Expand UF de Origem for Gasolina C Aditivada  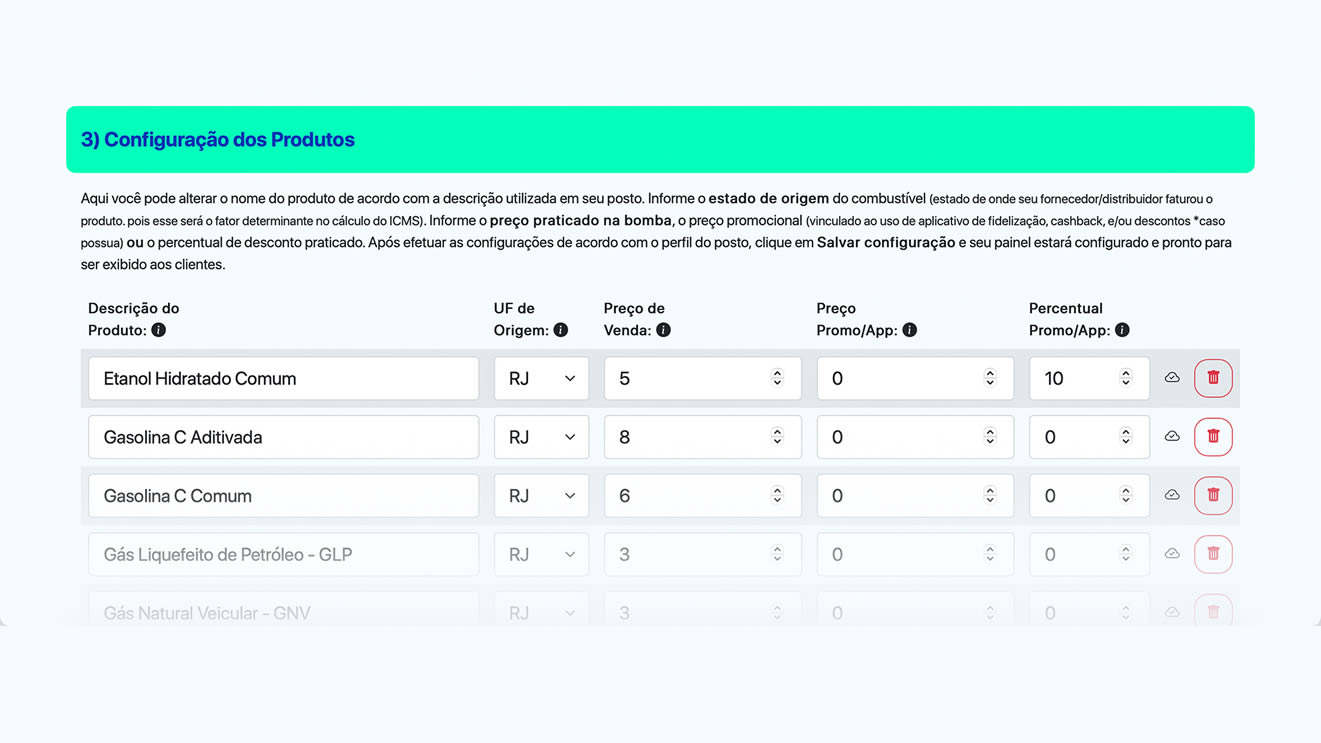pos(541,437)
